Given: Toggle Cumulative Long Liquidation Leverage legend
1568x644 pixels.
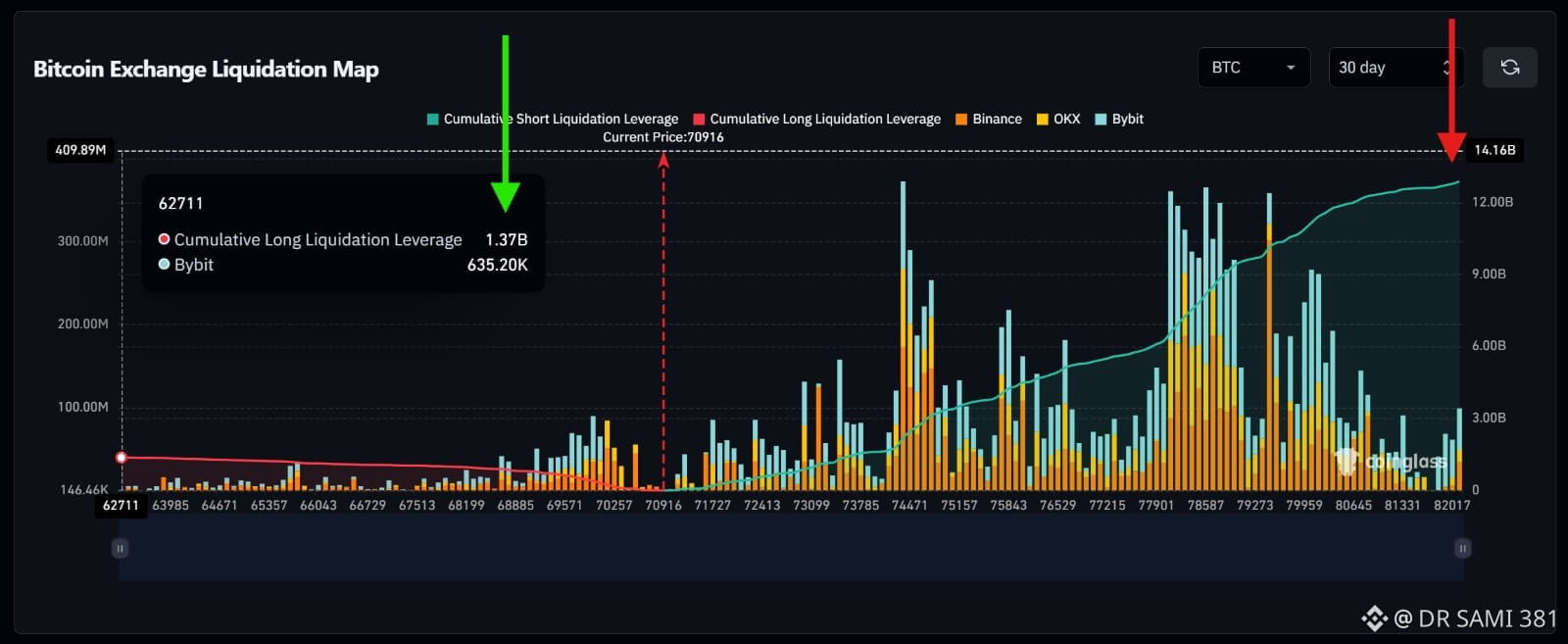Looking at the screenshot, I should pos(816,119).
